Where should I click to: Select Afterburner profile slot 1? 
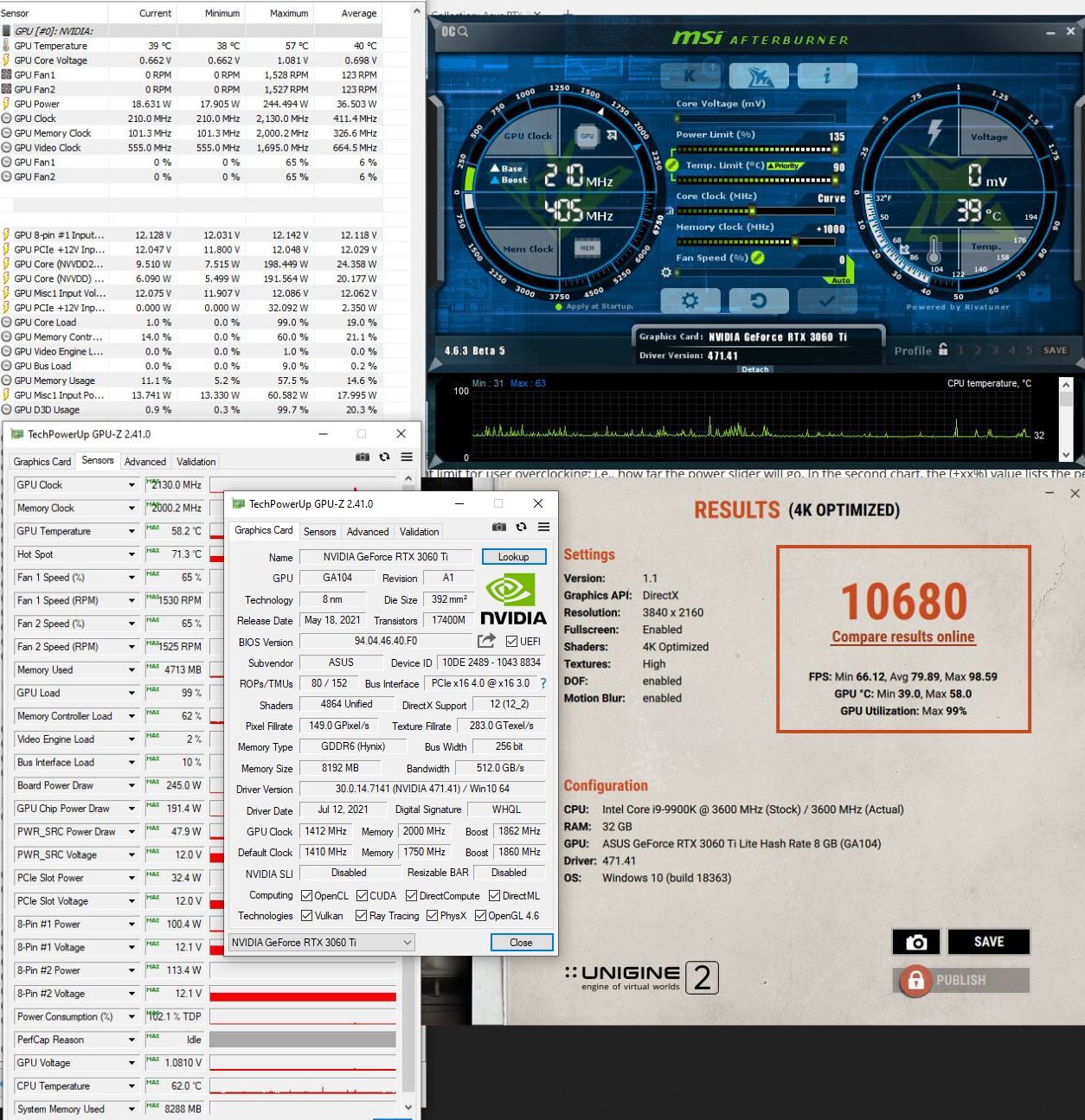pyautogui.click(x=960, y=350)
